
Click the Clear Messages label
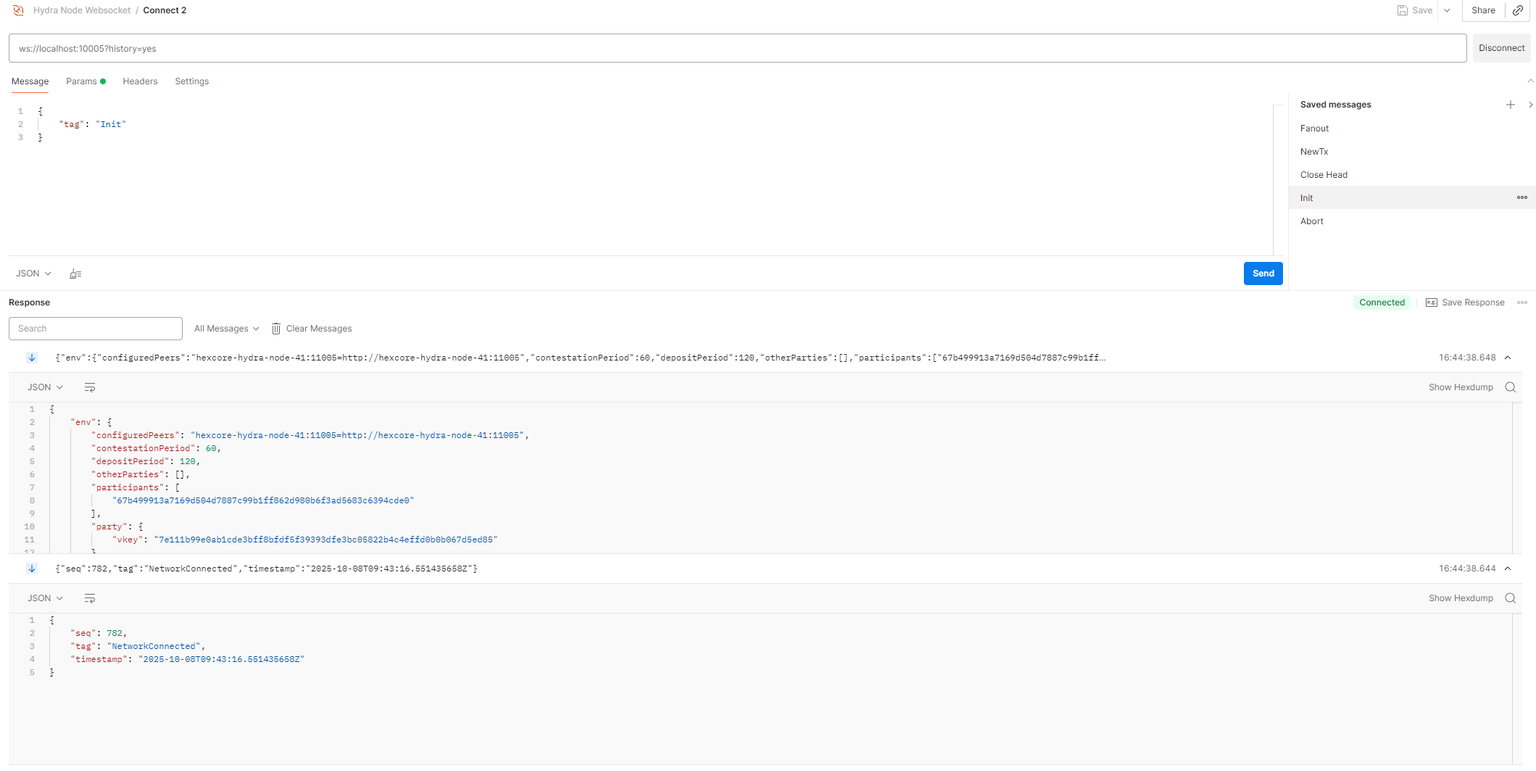pyautogui.click(x=319, y=328)
